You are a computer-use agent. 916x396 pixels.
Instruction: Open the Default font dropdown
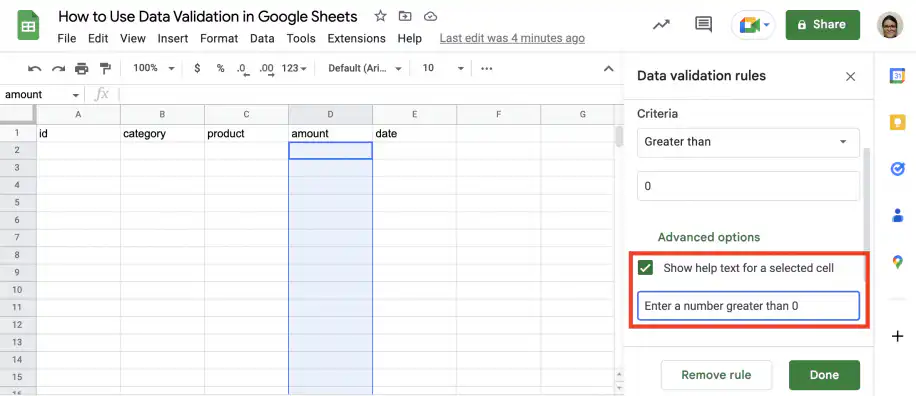[365, 68]
